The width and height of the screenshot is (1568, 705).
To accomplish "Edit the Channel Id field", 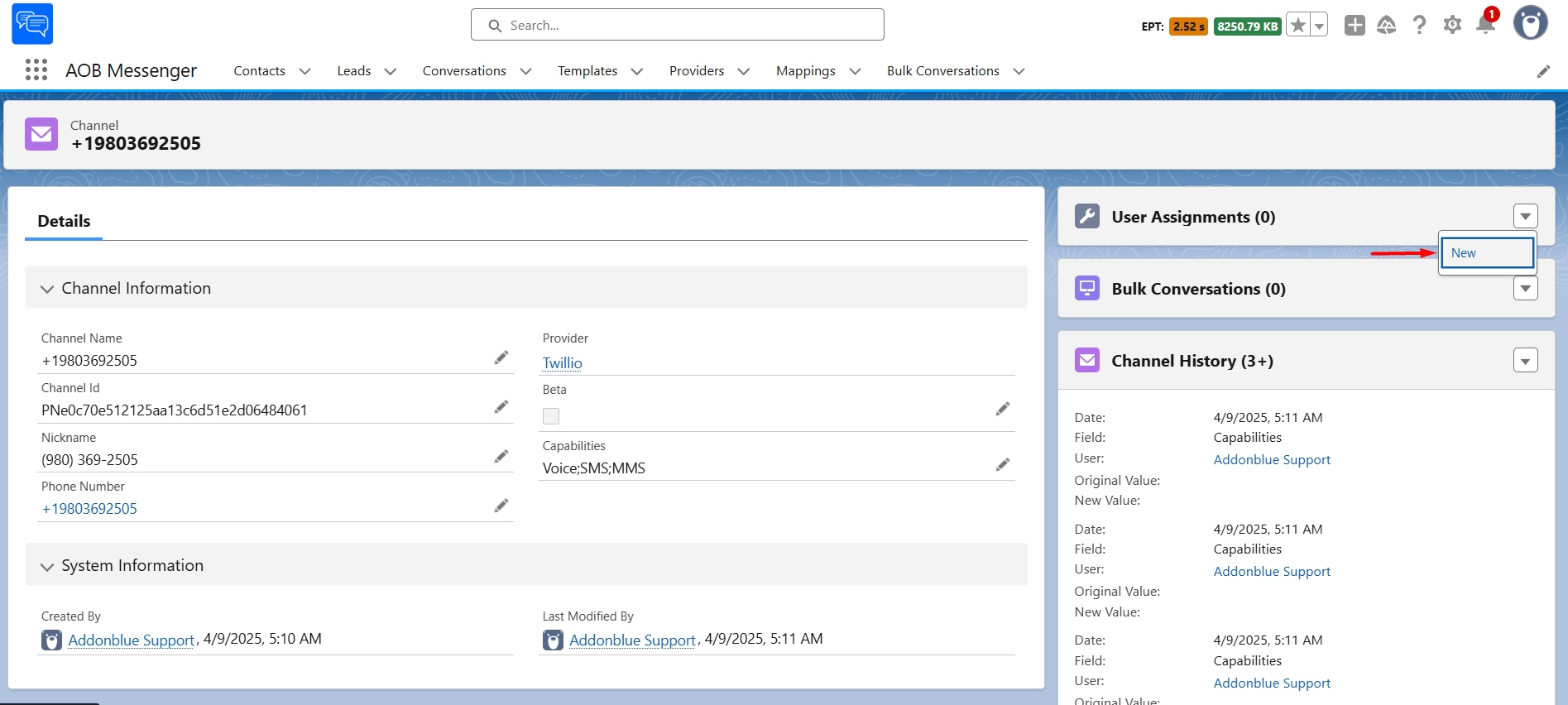I will 501,407.
